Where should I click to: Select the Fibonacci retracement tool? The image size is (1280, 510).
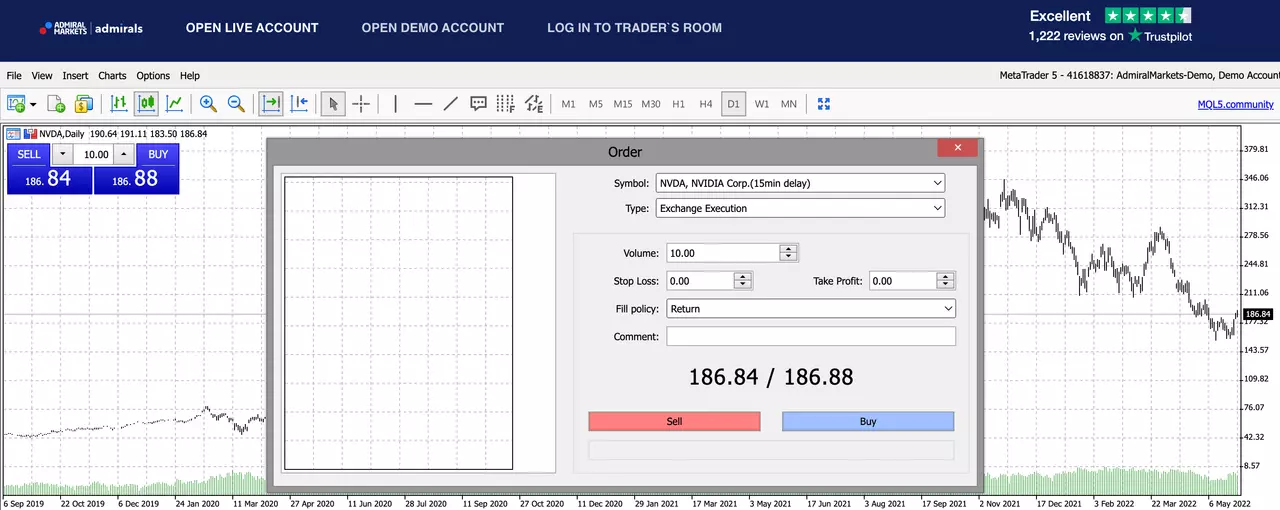point(505,103)
